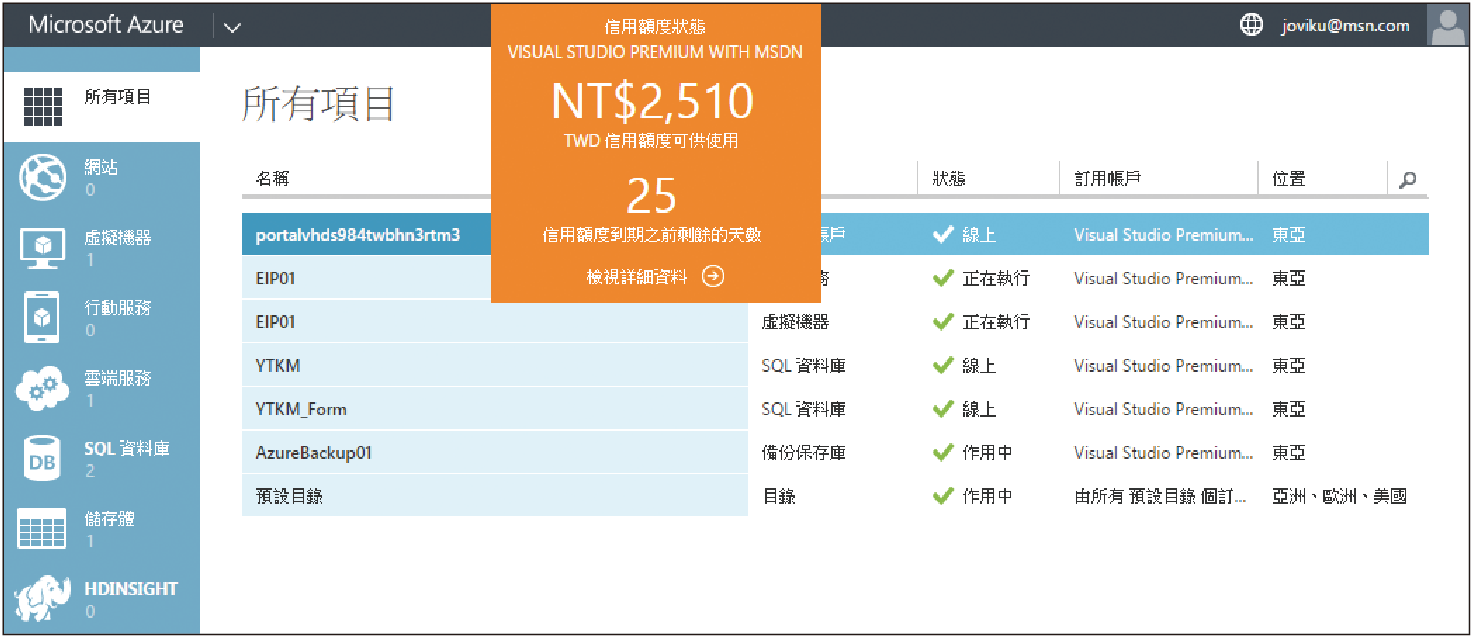
Task: Sort by the 位置 column header
Action: click(x=1289, y=179)
